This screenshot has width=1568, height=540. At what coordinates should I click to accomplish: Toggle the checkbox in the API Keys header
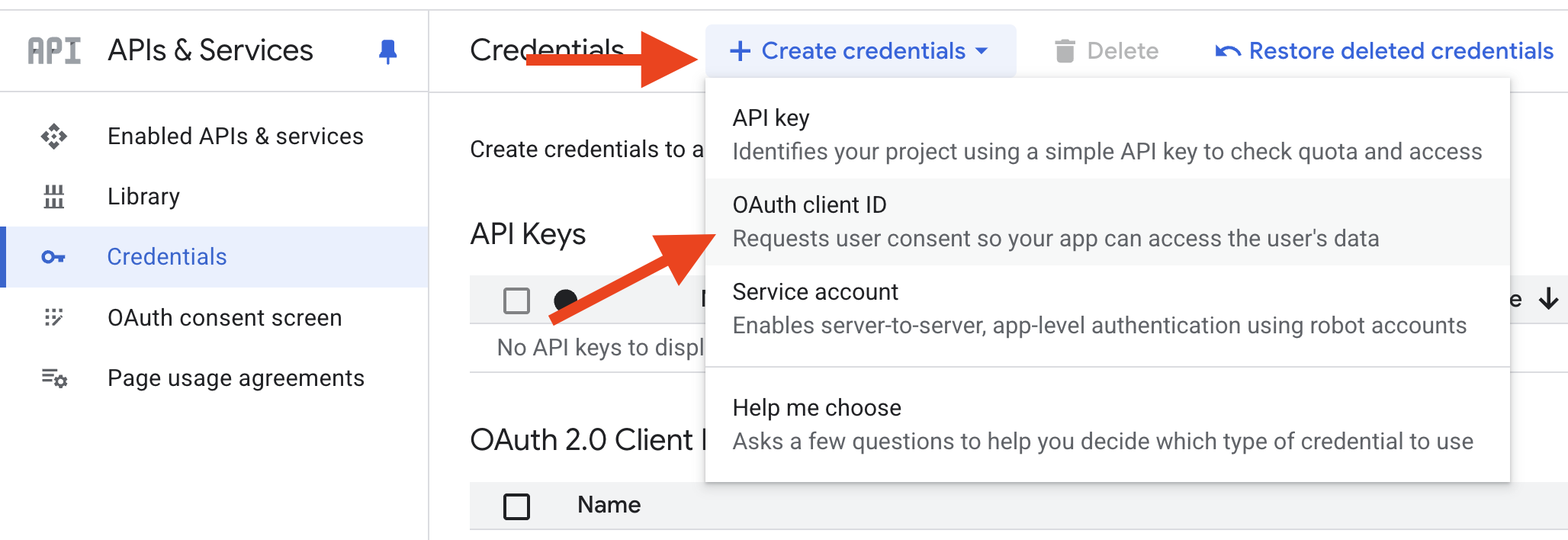click(518, 301)
